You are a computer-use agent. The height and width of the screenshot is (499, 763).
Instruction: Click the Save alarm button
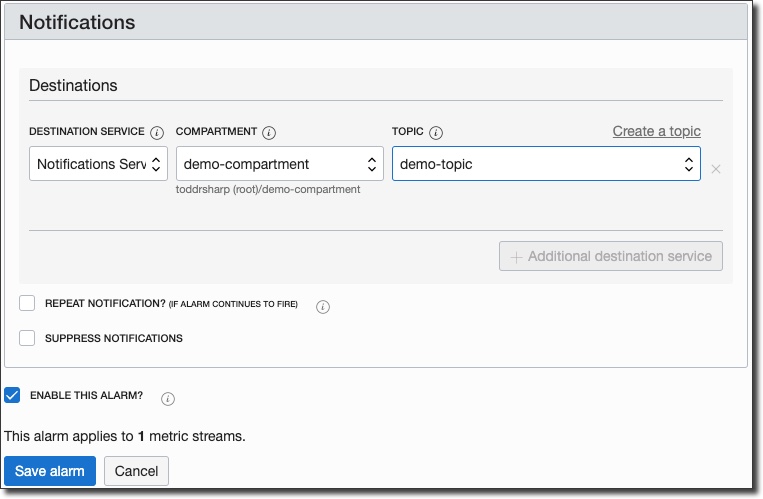click(x=50, y=471)
